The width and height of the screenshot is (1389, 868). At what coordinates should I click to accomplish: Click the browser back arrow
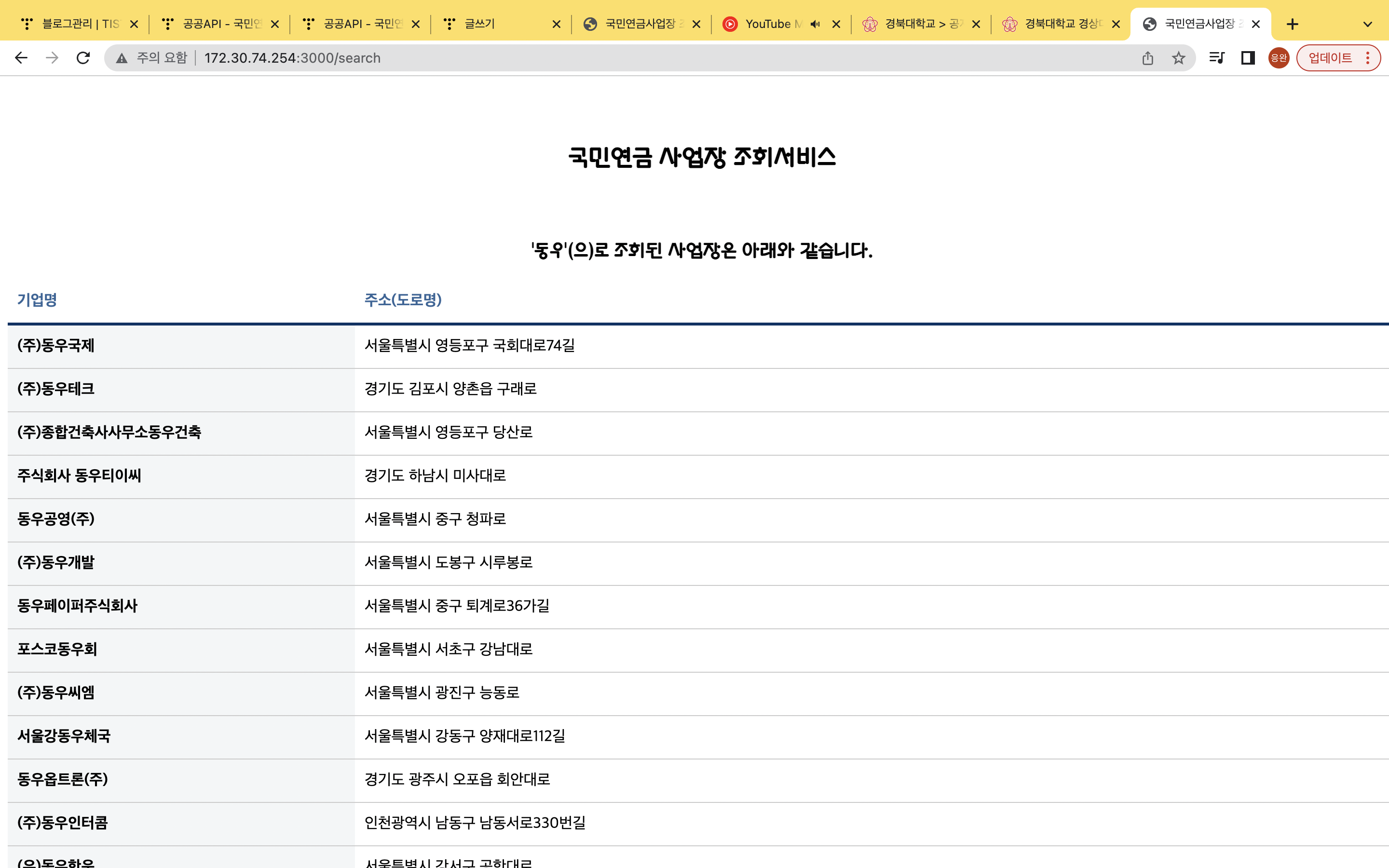pos(21,58)
